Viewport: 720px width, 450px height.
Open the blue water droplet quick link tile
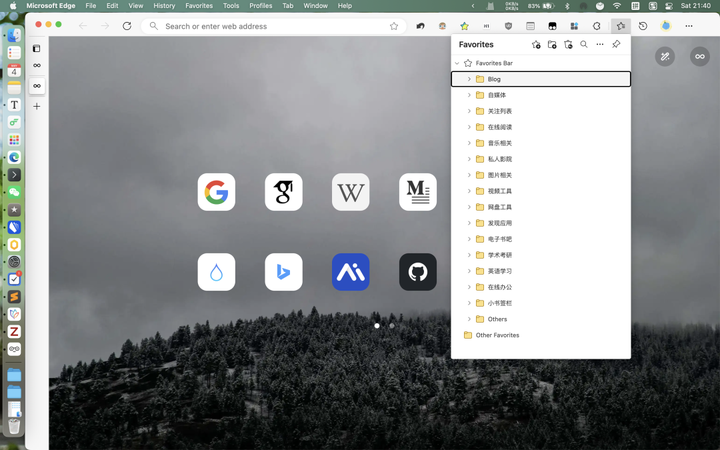pyautogui.click(x=216, y=272)
